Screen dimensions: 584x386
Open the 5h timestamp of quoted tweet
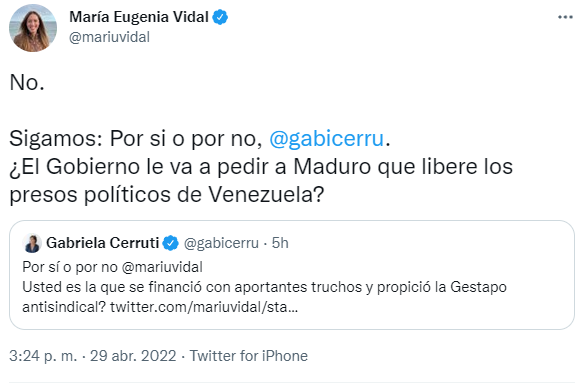(280, 243)
